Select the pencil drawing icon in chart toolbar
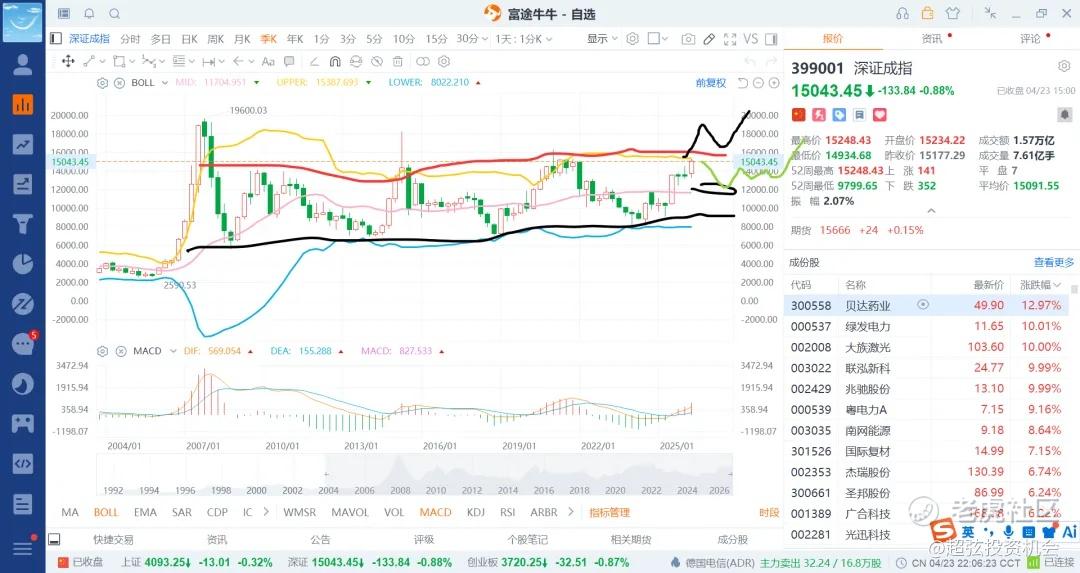This screenshot has height=573, width=1080. (709, 39)
